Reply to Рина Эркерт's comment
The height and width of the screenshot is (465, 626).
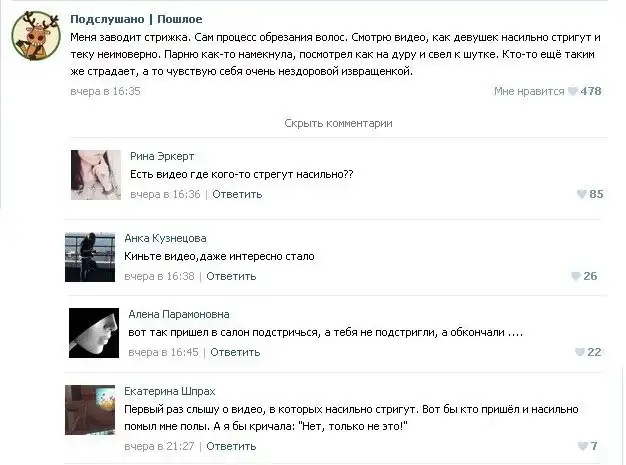click(x=237, y=194)
